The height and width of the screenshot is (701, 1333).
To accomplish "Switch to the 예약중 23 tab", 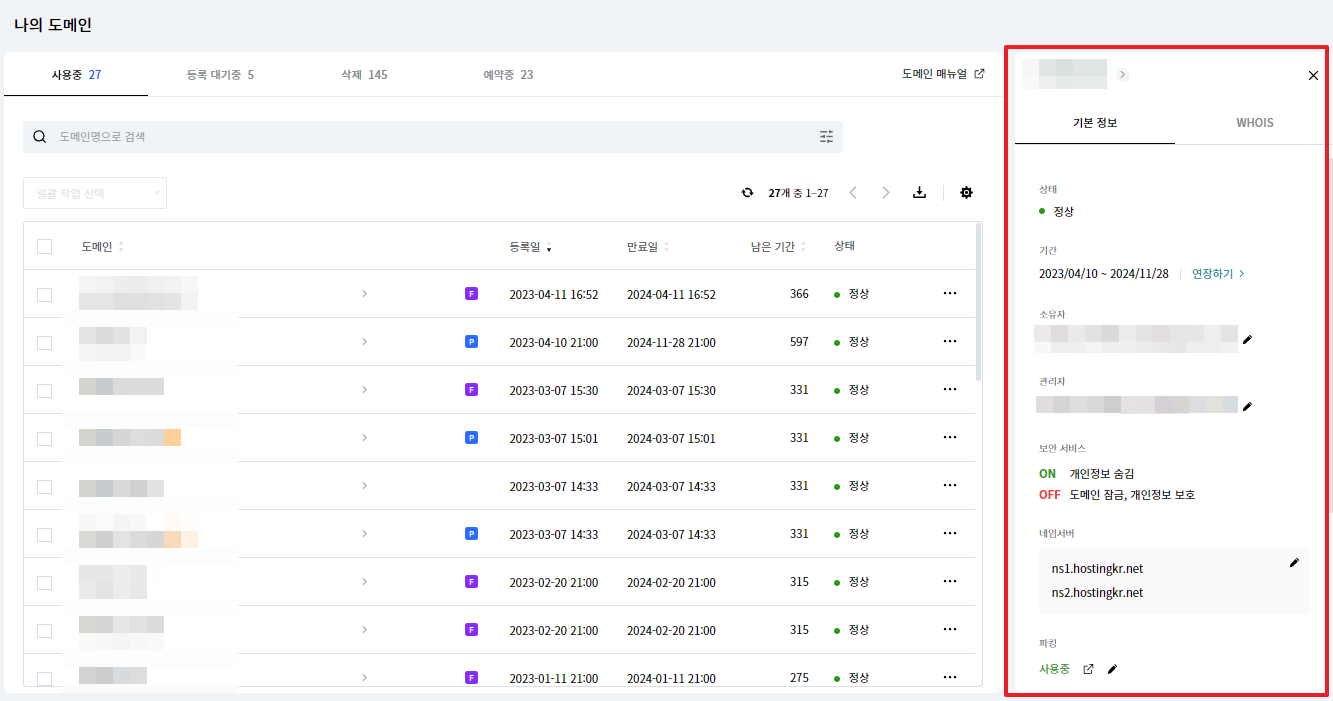I will 508,75.
